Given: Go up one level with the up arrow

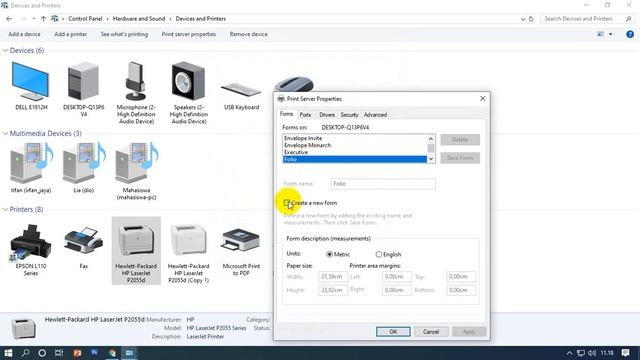Looking at the screenshot, I should click(x=43, y=19).
